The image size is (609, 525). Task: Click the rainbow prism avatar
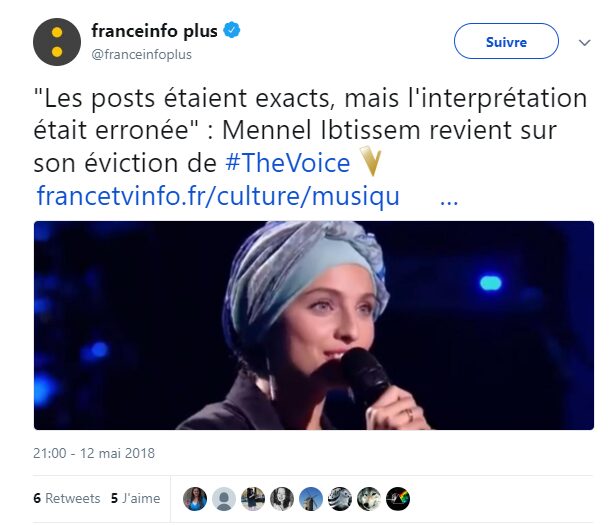click(x=398, y=499)
